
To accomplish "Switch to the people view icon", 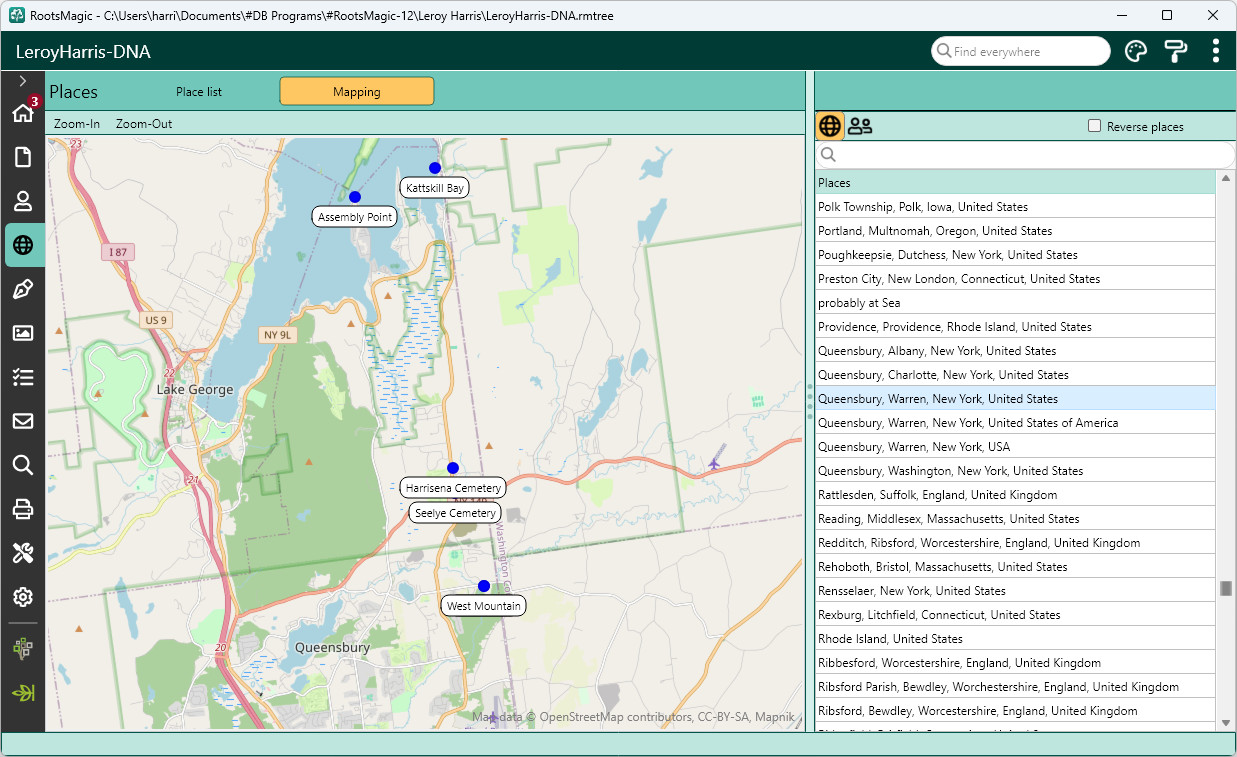I will (x=860, y=126).
